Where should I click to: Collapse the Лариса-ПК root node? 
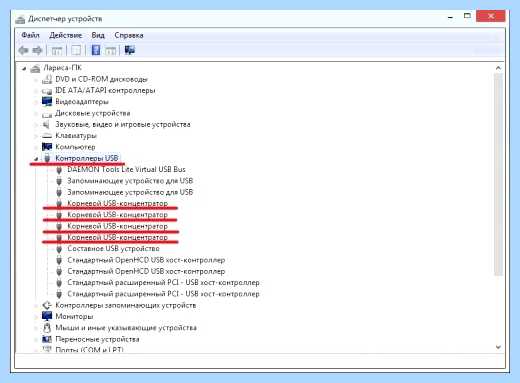(24, 69)
